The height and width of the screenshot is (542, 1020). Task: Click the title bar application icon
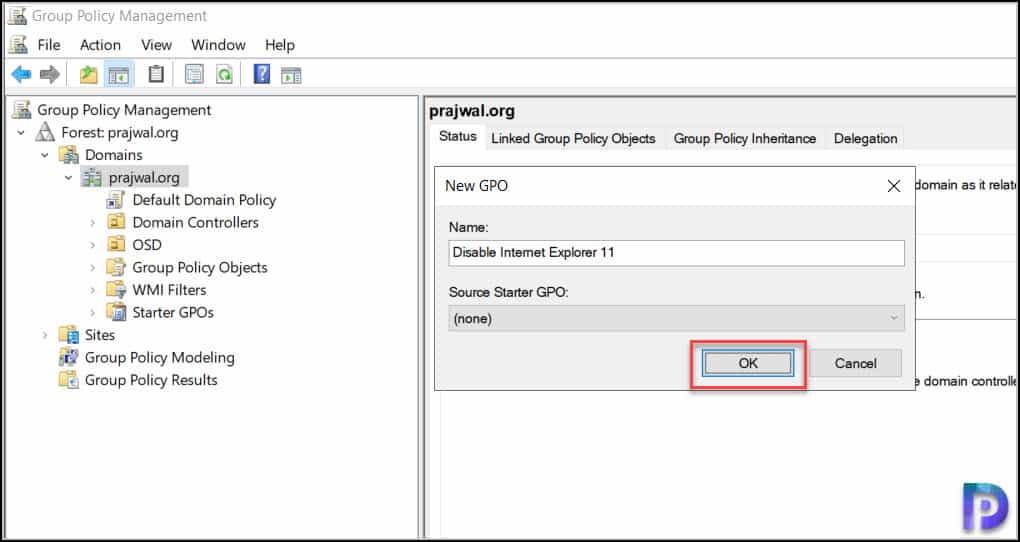click(x=17, y=15)
